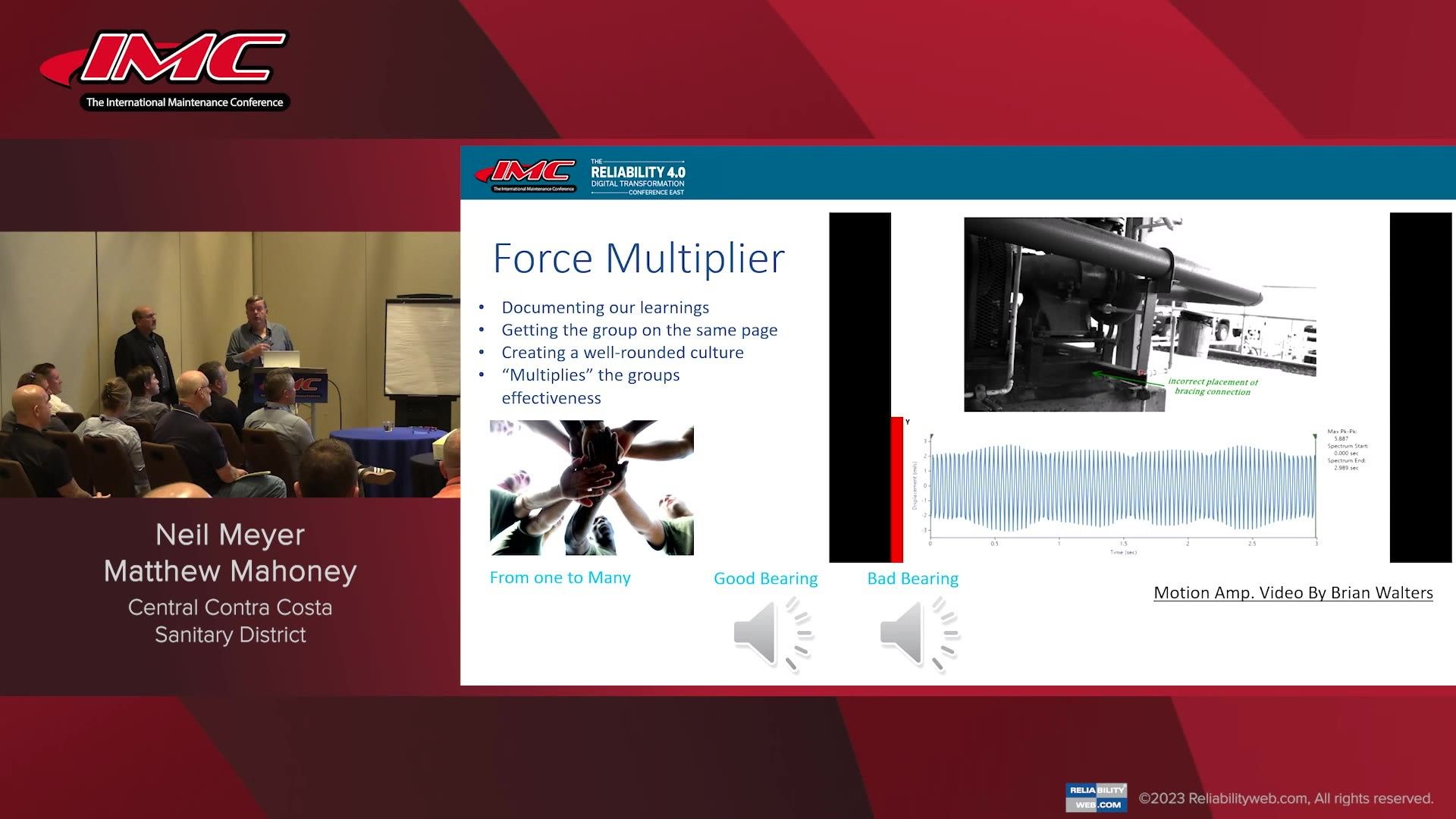Select the team hands-together photo
The height and width of the screenshot is (819, 1456).
pyautogui.click(x=591, y=488)
